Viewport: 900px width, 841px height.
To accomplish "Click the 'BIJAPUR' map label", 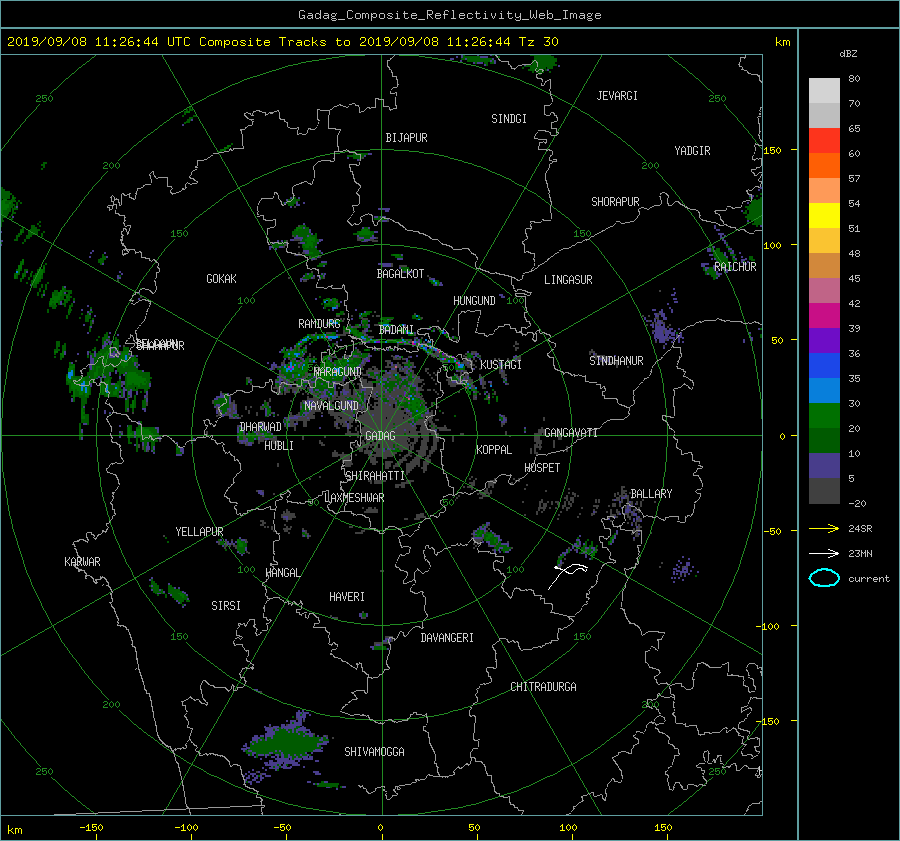I will (406, 138).
